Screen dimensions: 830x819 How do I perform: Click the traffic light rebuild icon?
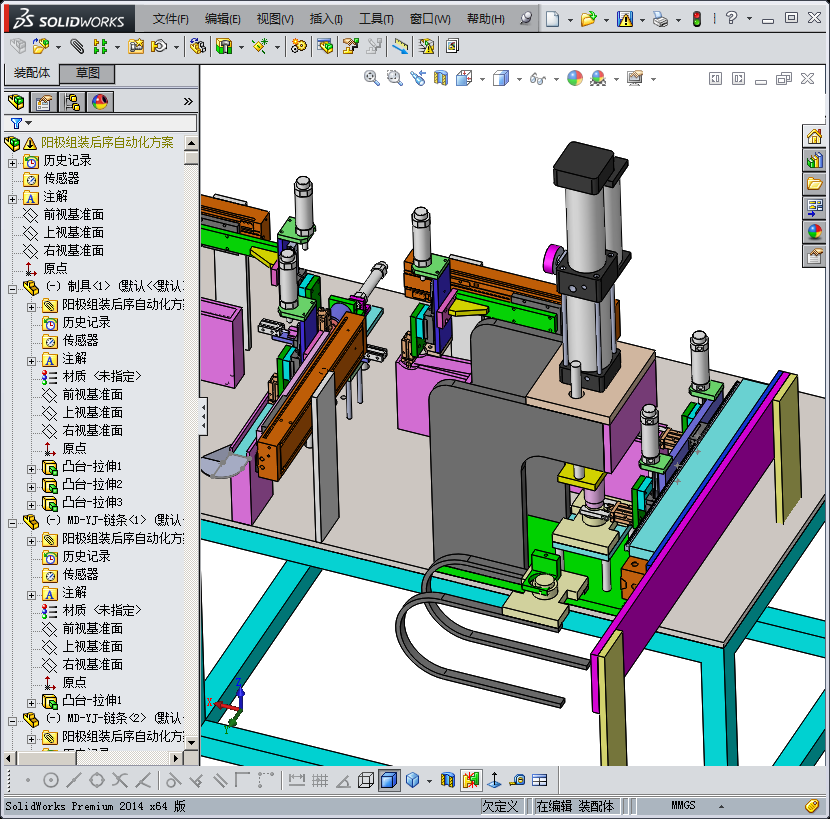(696, 19)
